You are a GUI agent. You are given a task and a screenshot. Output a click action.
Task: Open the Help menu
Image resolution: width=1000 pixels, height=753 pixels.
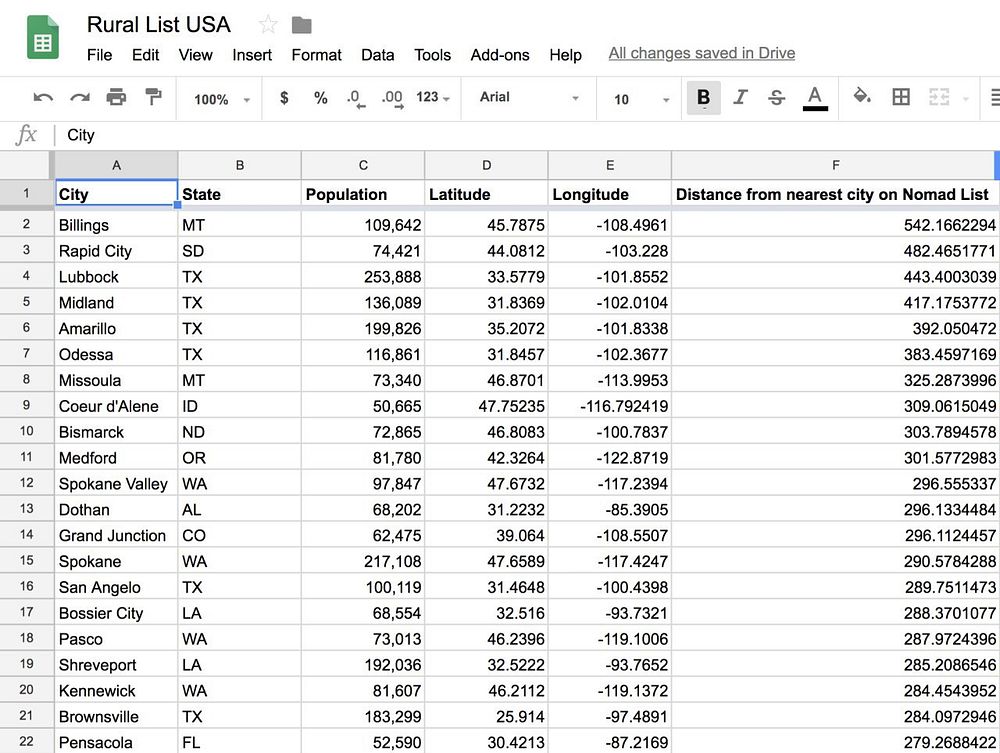tap(566, 55)
